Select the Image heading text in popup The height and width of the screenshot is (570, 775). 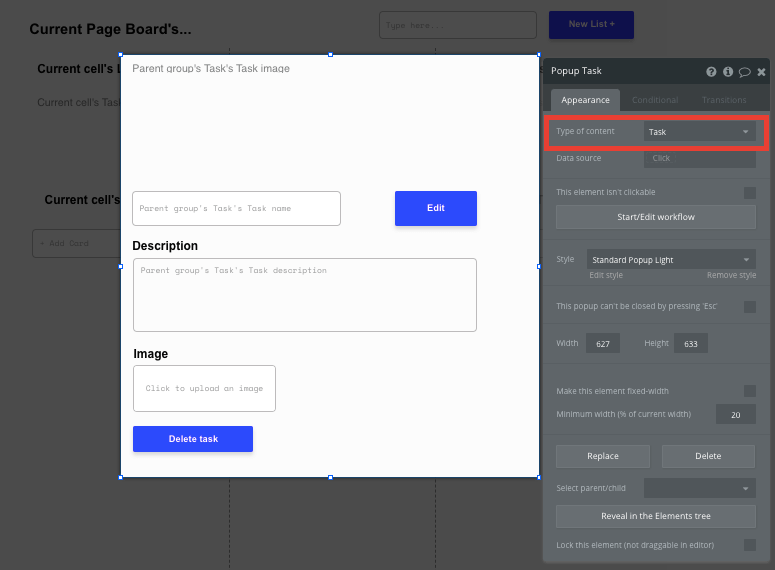[x=151, y=354]
